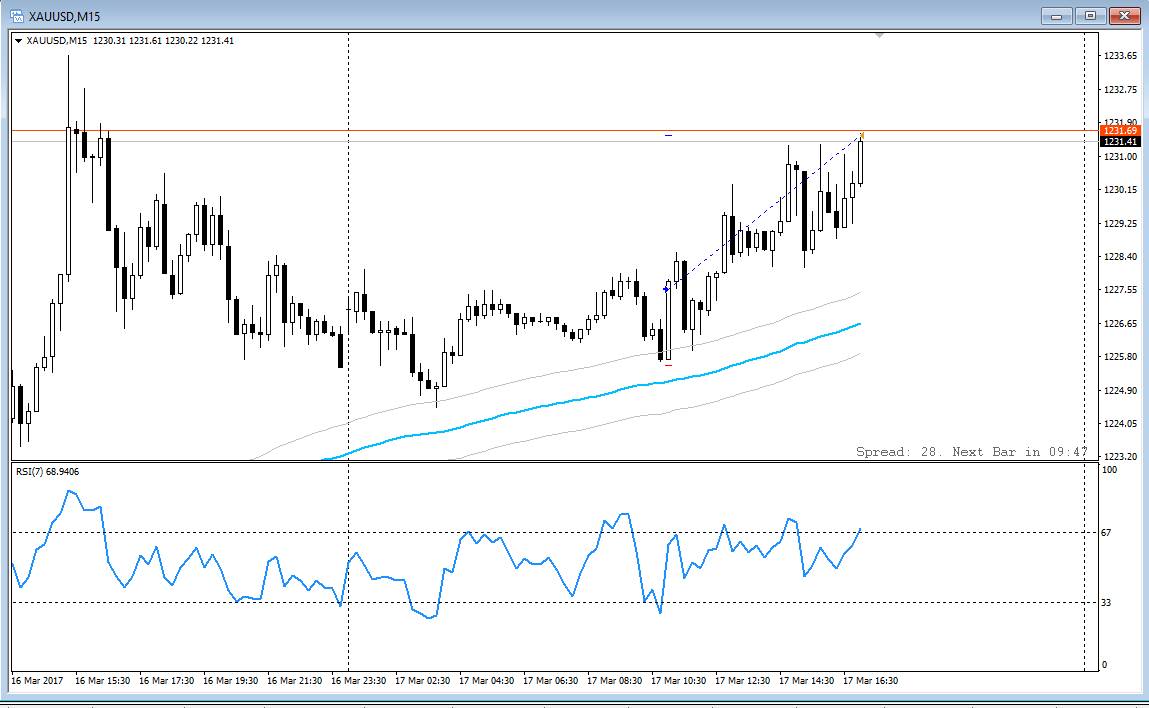Image resolution: width=1149 pixels, height=708 pixels.
Task: Click the 16 Mar 2017 time axis label
Action: (37, 681)
